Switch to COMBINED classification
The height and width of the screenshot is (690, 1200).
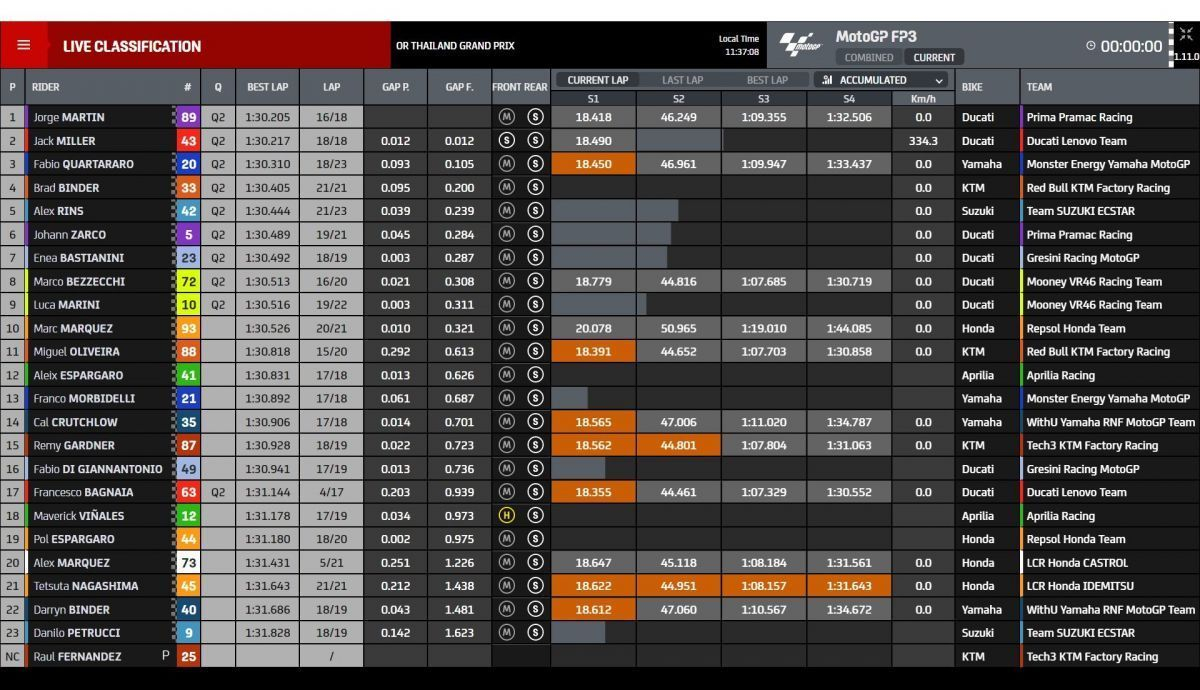click(x=869, y=57)
